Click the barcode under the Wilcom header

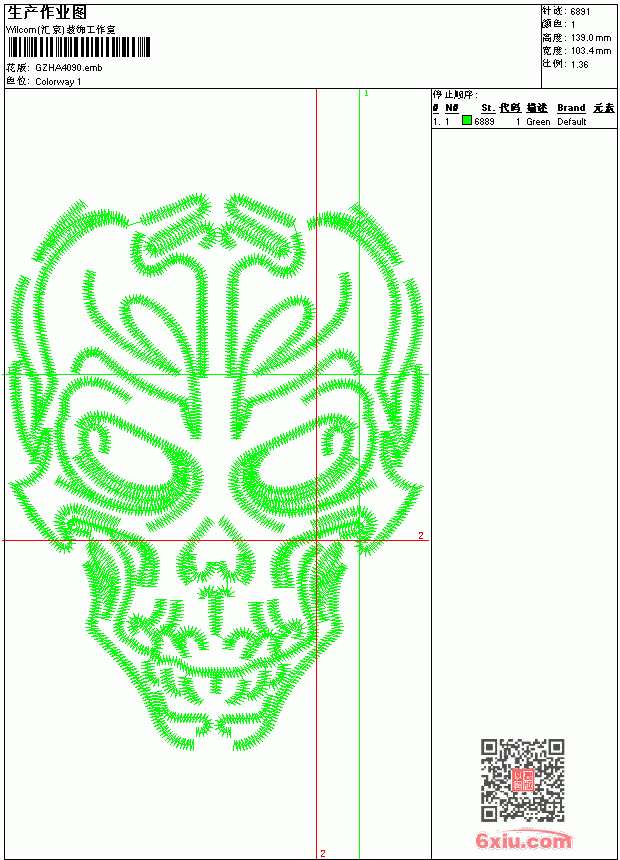click(78, 47)
